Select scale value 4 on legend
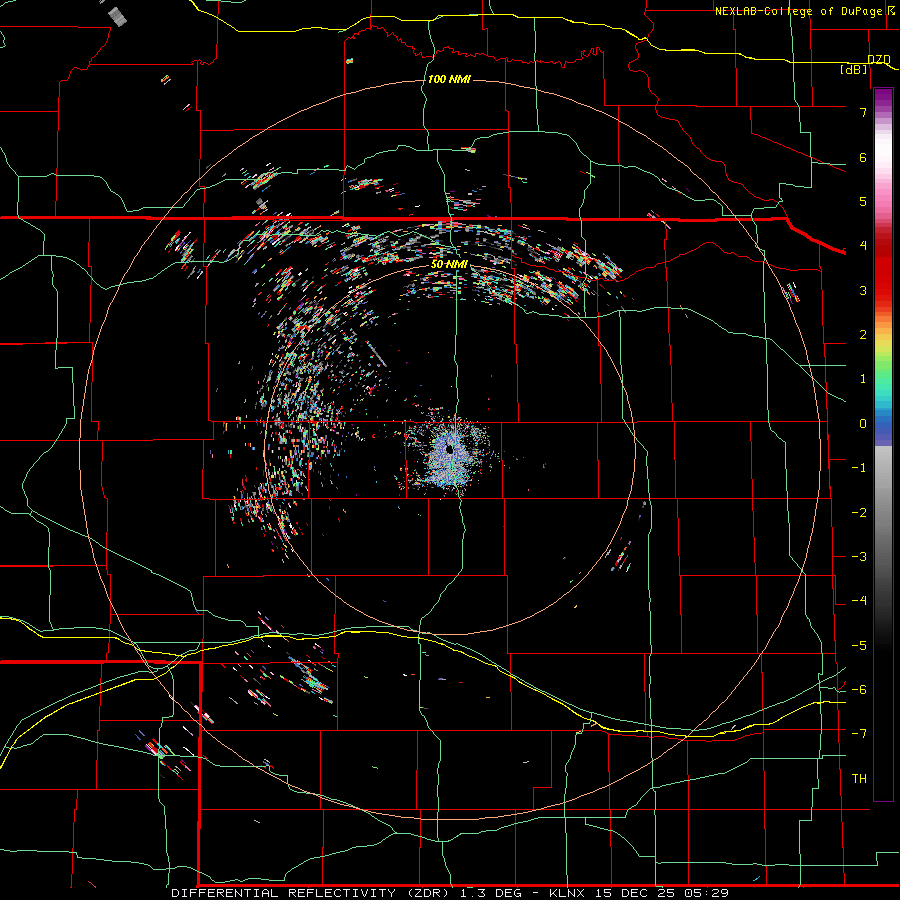This screenshot has width=900, height=900. (863, 246)
